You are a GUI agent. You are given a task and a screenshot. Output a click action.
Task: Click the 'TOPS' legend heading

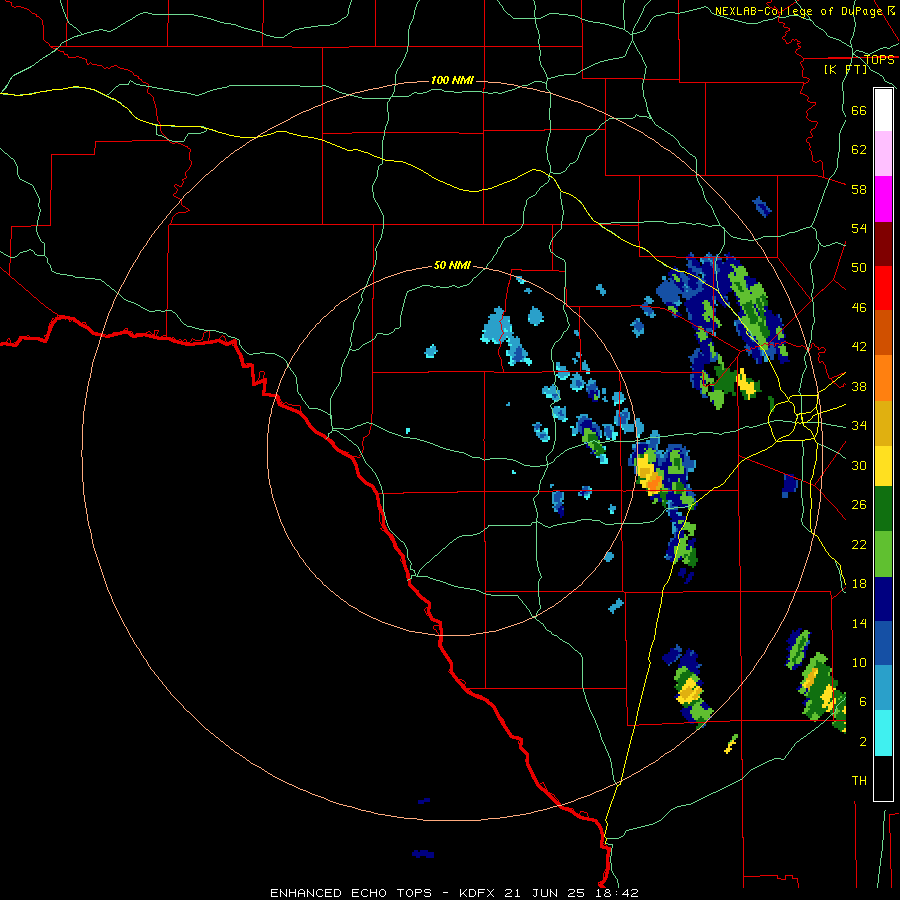(879, 59)
